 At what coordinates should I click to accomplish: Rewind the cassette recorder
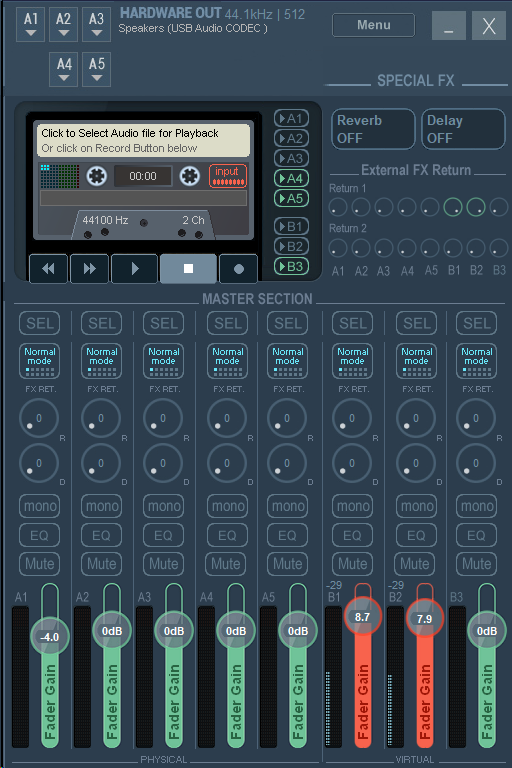point(48,268)
